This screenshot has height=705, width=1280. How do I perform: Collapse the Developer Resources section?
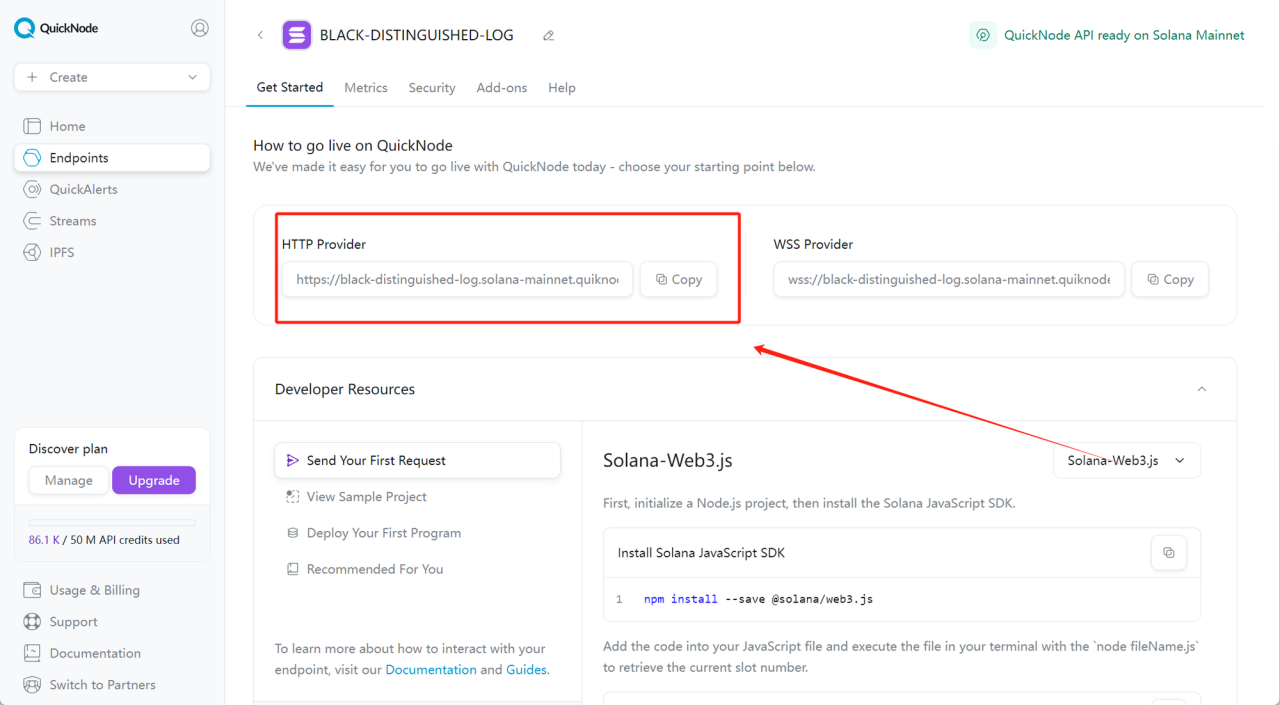tap(1202, 389)
